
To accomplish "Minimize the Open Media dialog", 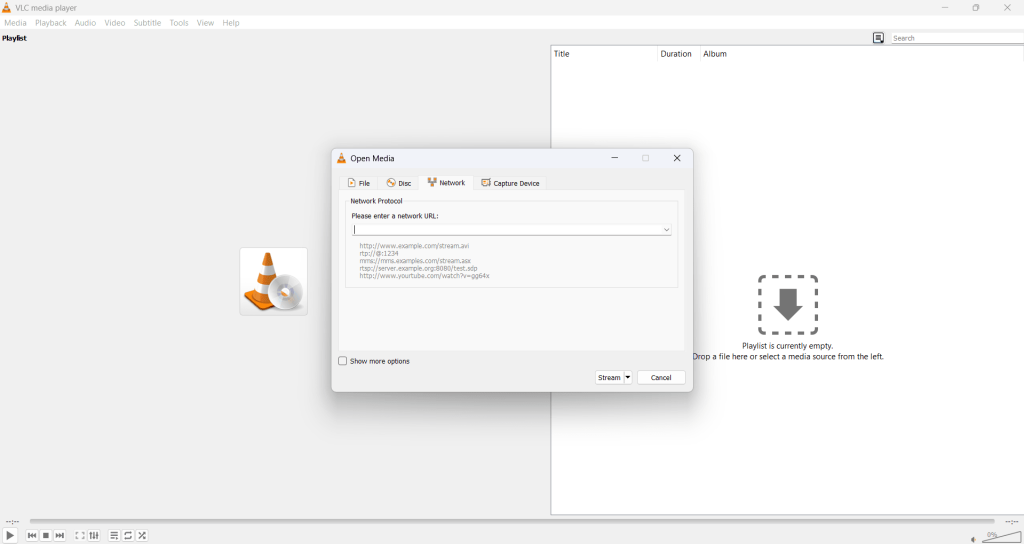I will [x=615, y=158].
